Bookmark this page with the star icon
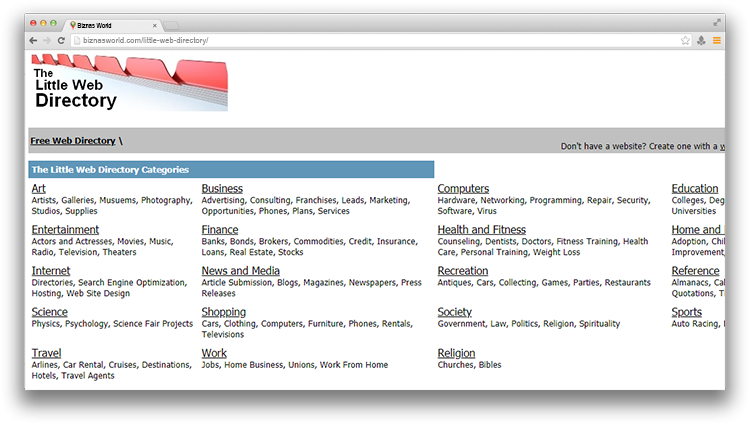This screenshot has width=750, height=425. [x=685, y=40]
